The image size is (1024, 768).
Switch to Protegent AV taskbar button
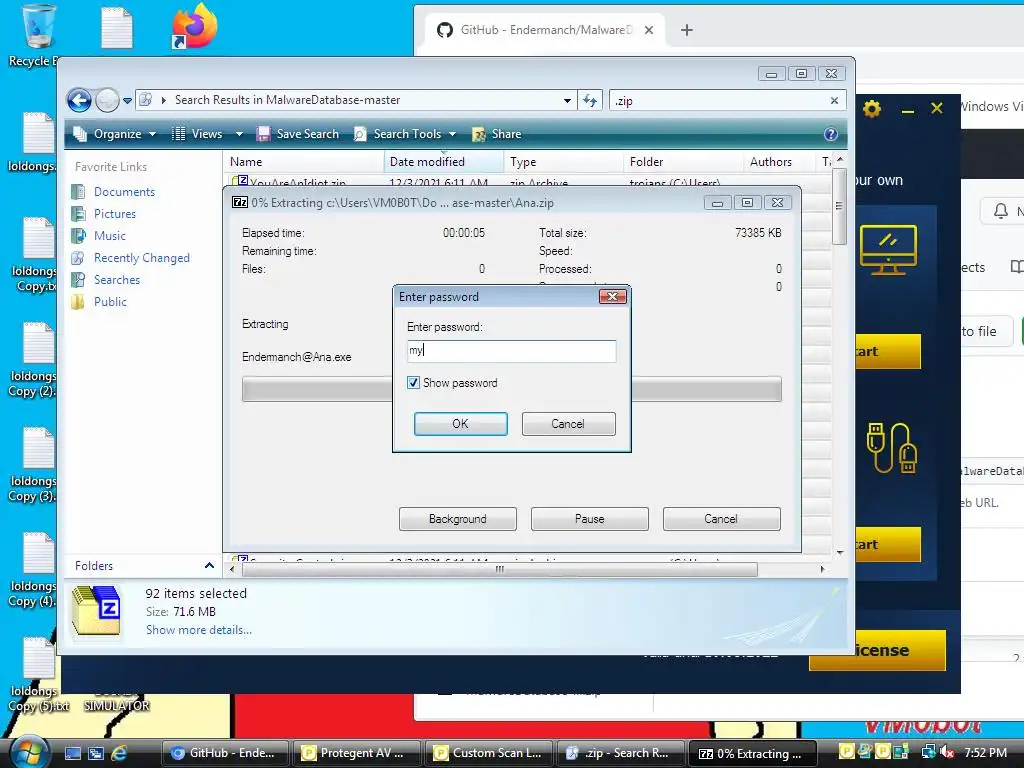355,753
